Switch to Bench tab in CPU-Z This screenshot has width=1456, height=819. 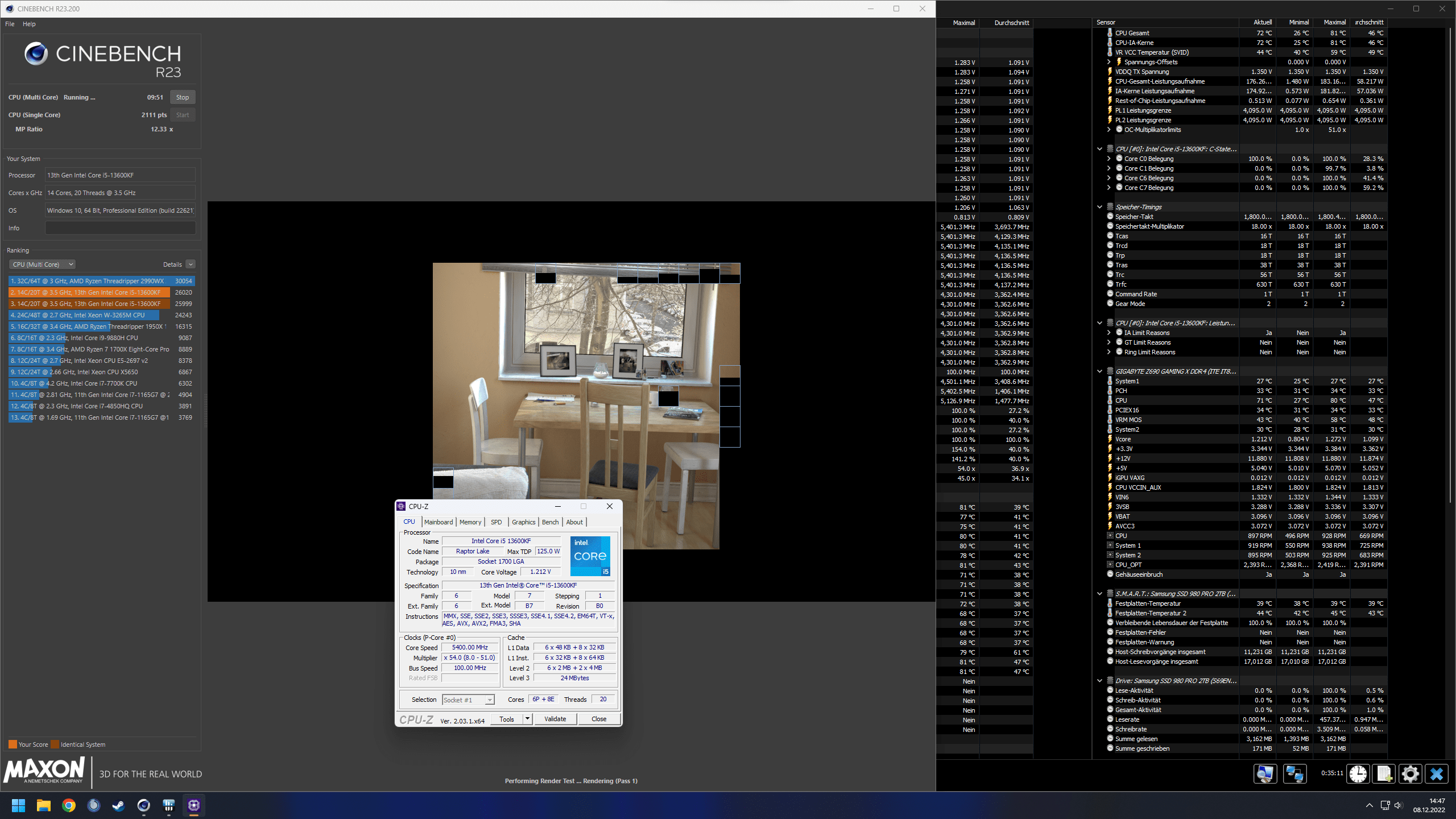(x=550, y=522)
